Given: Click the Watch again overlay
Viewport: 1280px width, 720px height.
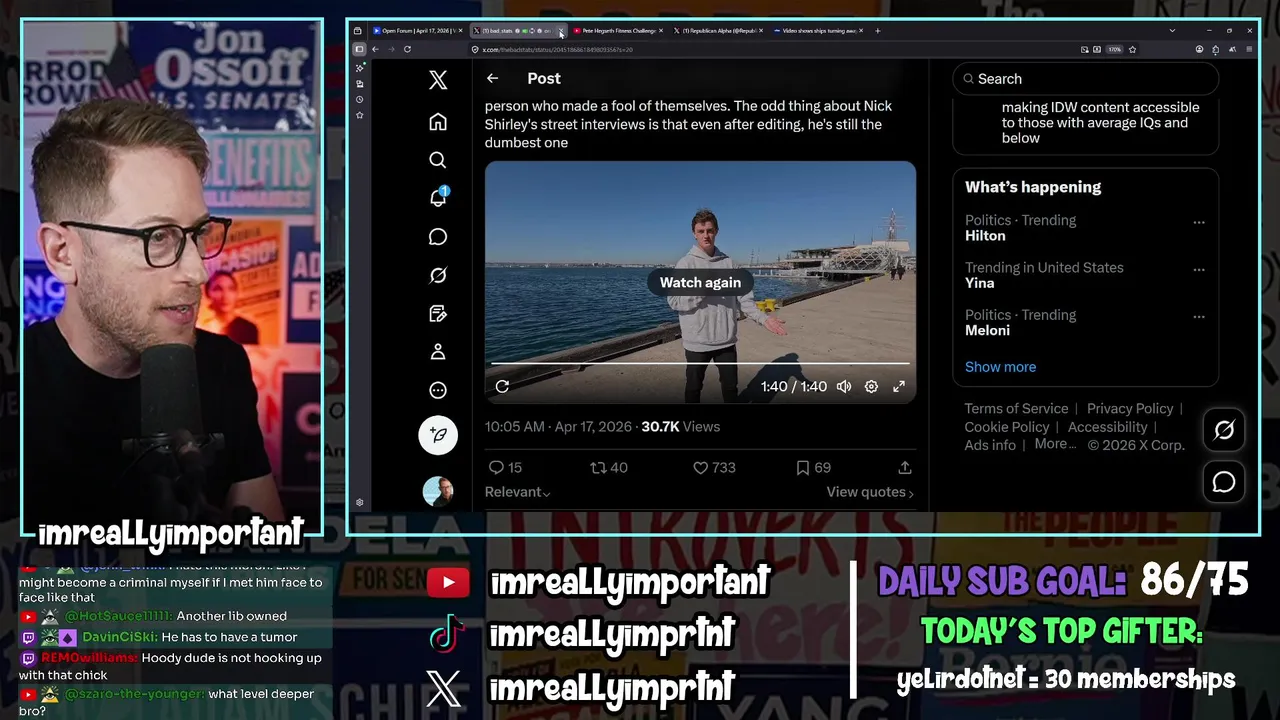Looking at the screenshot, I should click(x=700, y=282).
